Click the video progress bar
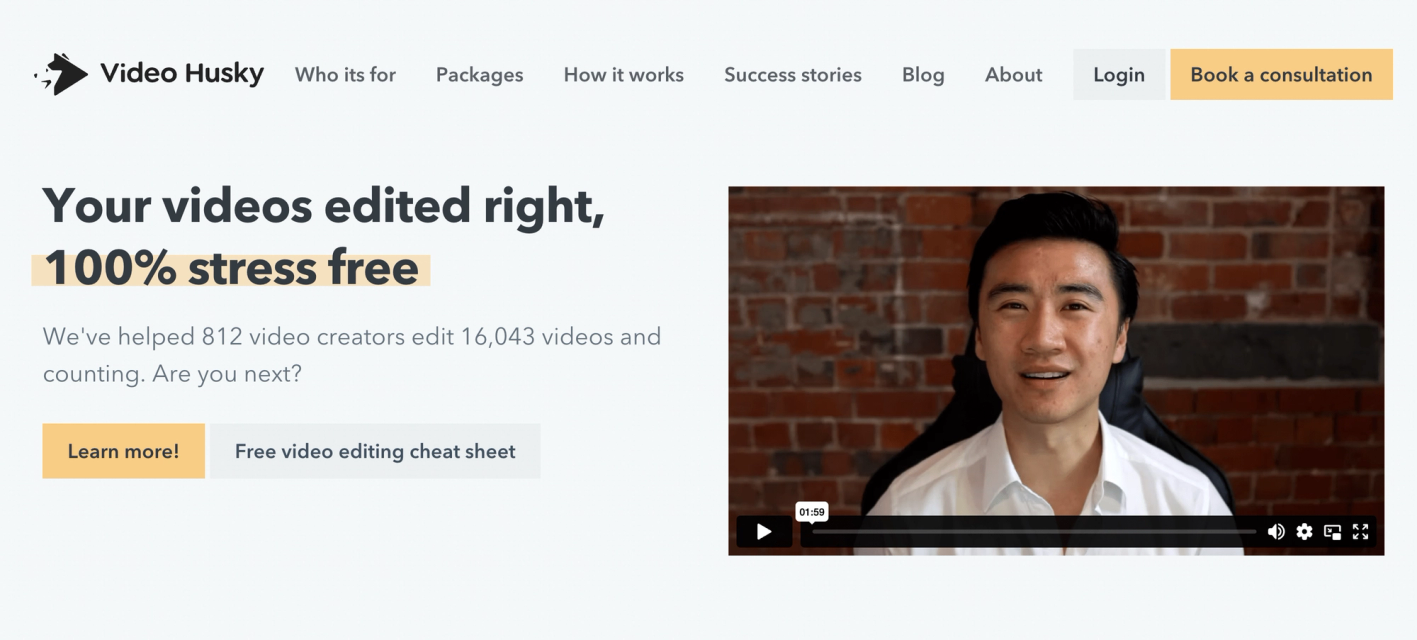Screen dimensions: 1417x640 1034,532
